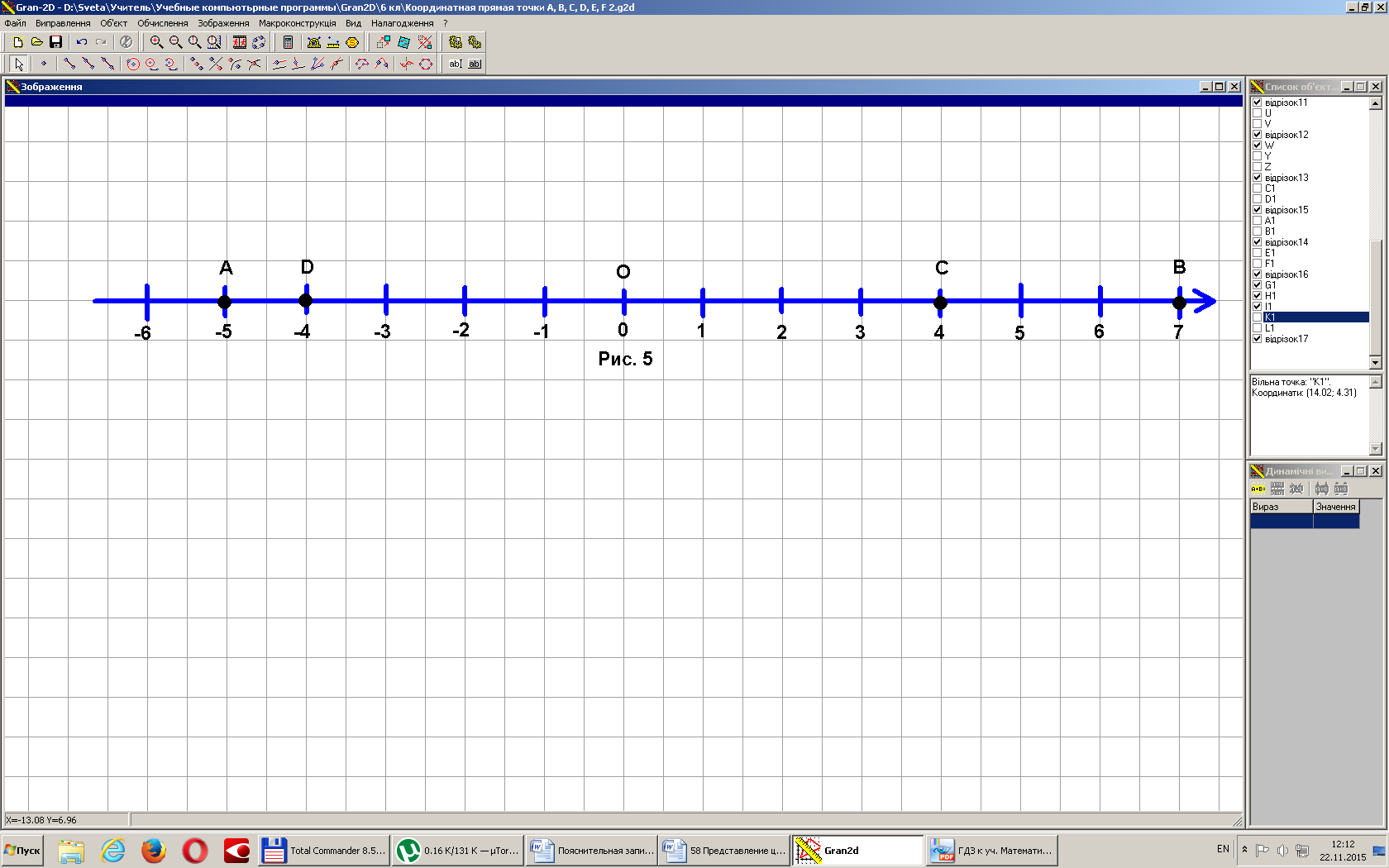The width and height of the screenshot is (1389, 868).
Task: Open the settings gears icon
Action: pos(475,42)
